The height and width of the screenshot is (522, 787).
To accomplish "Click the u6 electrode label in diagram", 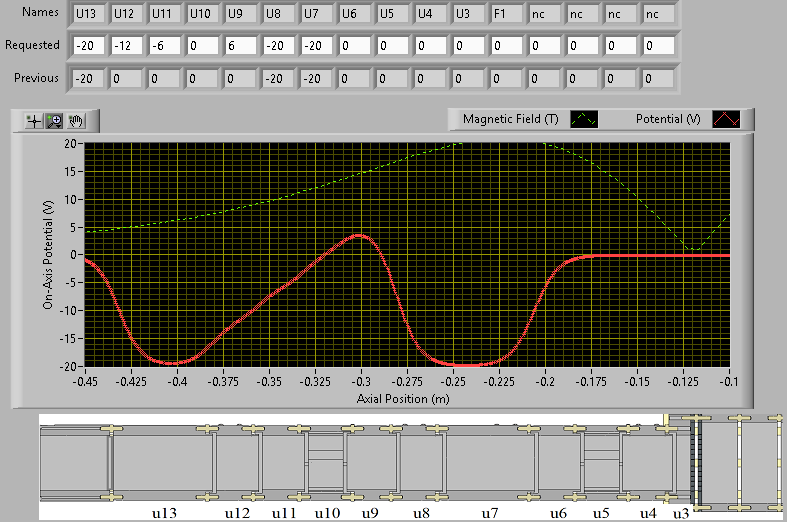I will tap(558, 513).
